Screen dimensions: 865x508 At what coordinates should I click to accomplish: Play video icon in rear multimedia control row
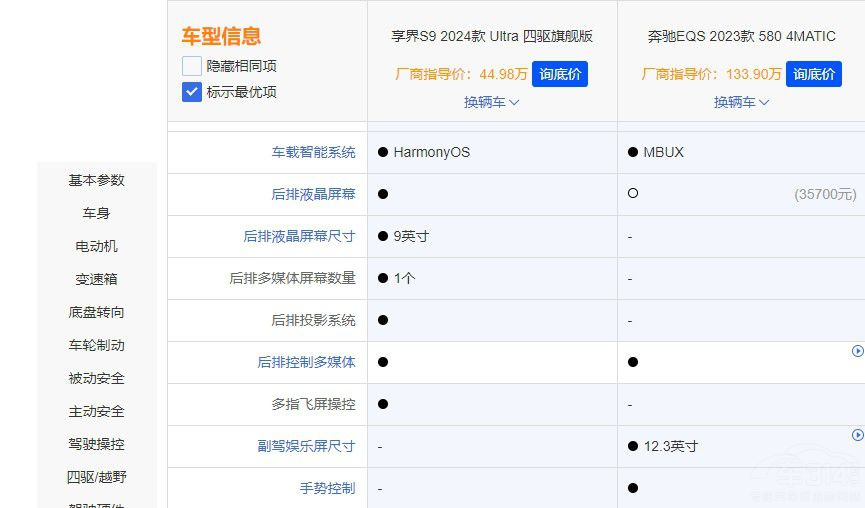coord(857,351)
